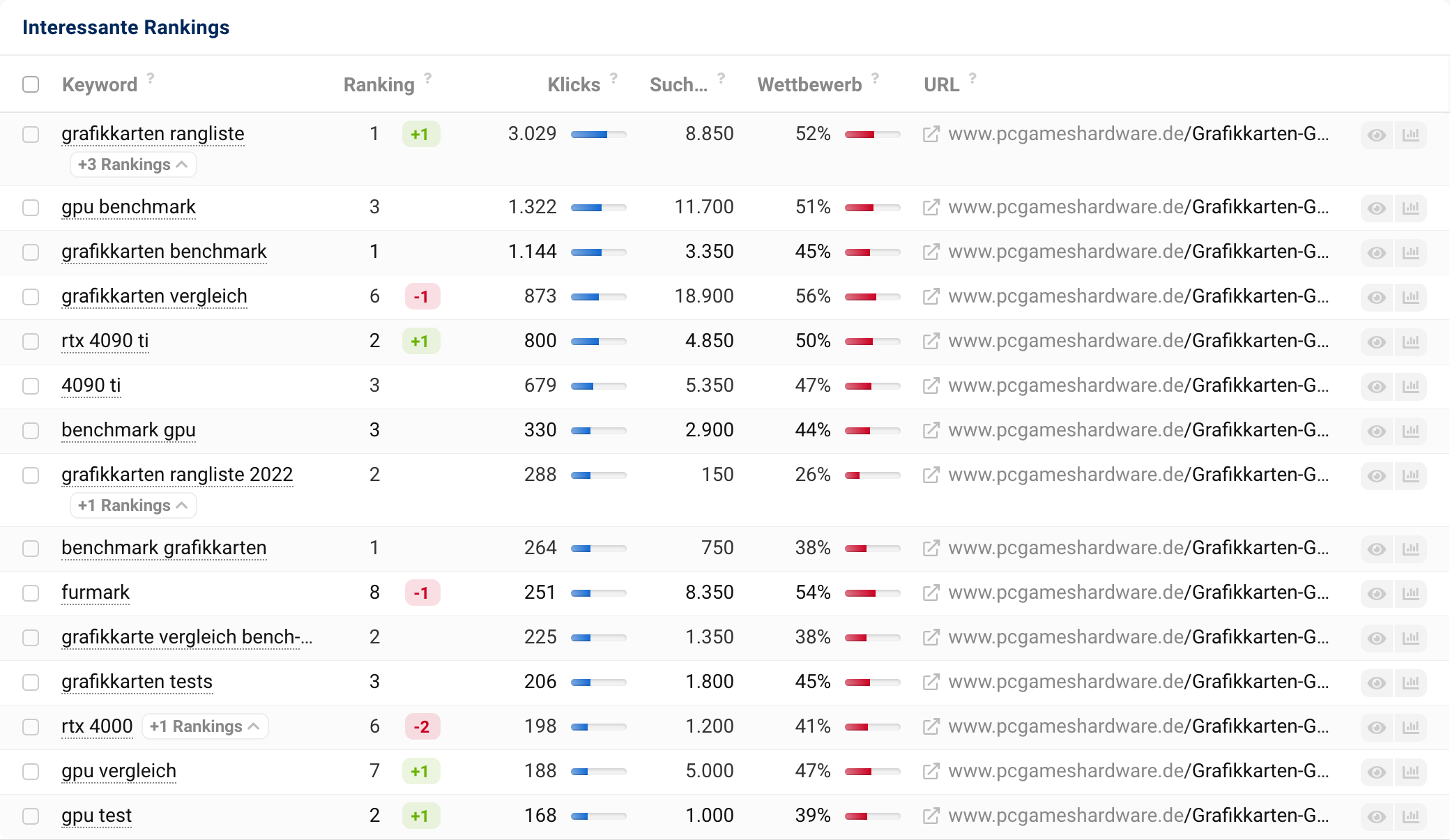Sort by Klicks column header
Image resolution: width=1450 pixels, height=840 pixels.
click(x=573, y=85)
